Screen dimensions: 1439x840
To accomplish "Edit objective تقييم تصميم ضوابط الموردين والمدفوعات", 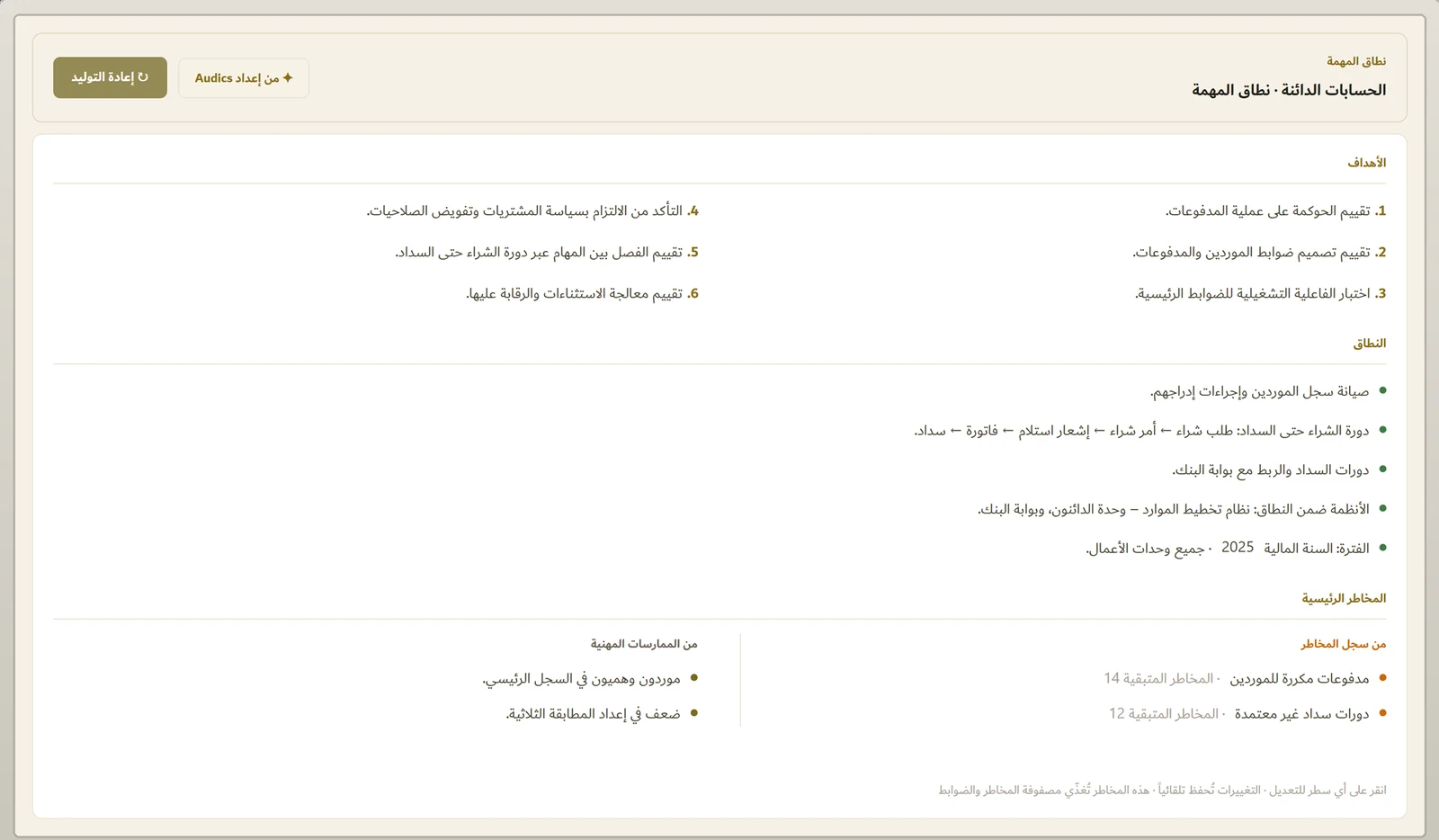I will (x=1259, y=253).
